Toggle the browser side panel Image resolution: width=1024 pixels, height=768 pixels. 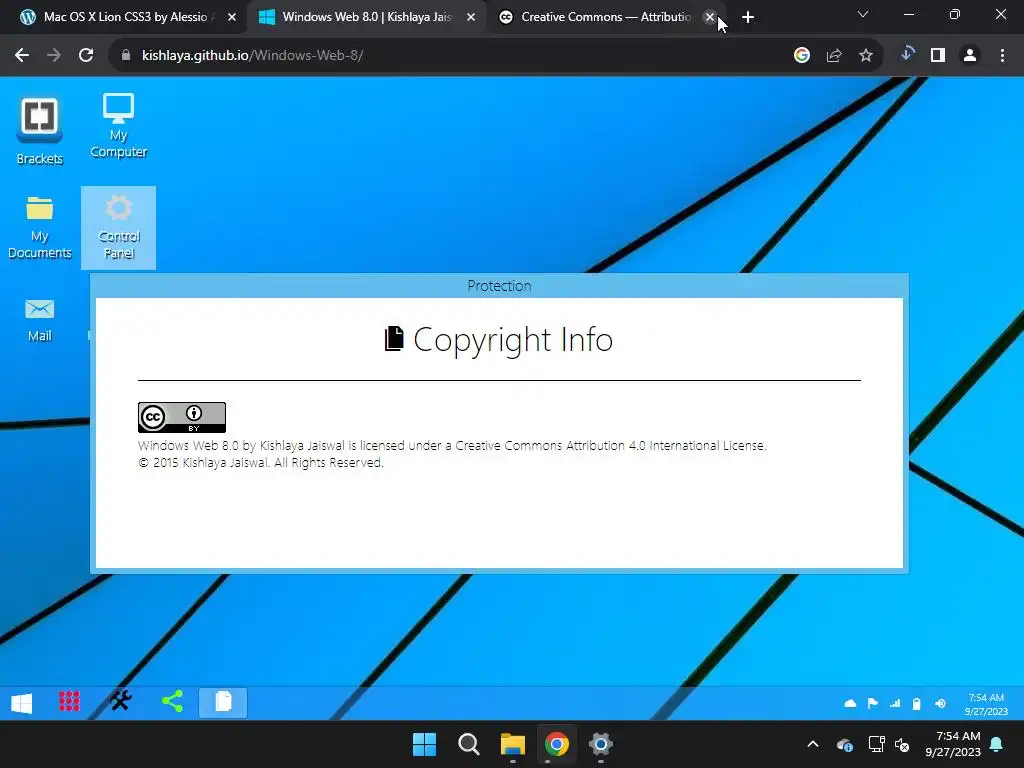point(938,56)
